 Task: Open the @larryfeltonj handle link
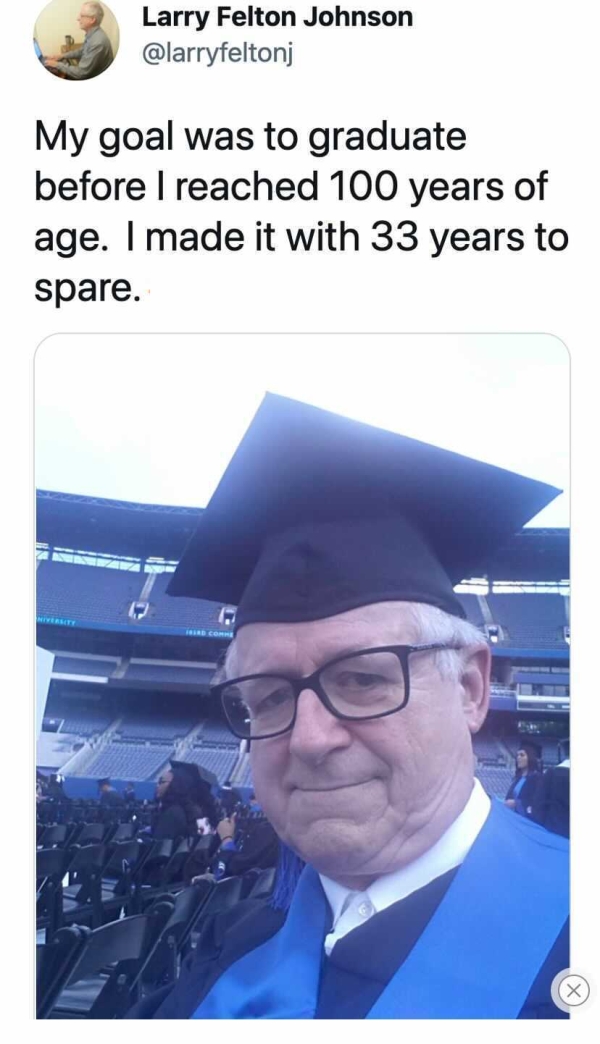click(x=217, y=53)
